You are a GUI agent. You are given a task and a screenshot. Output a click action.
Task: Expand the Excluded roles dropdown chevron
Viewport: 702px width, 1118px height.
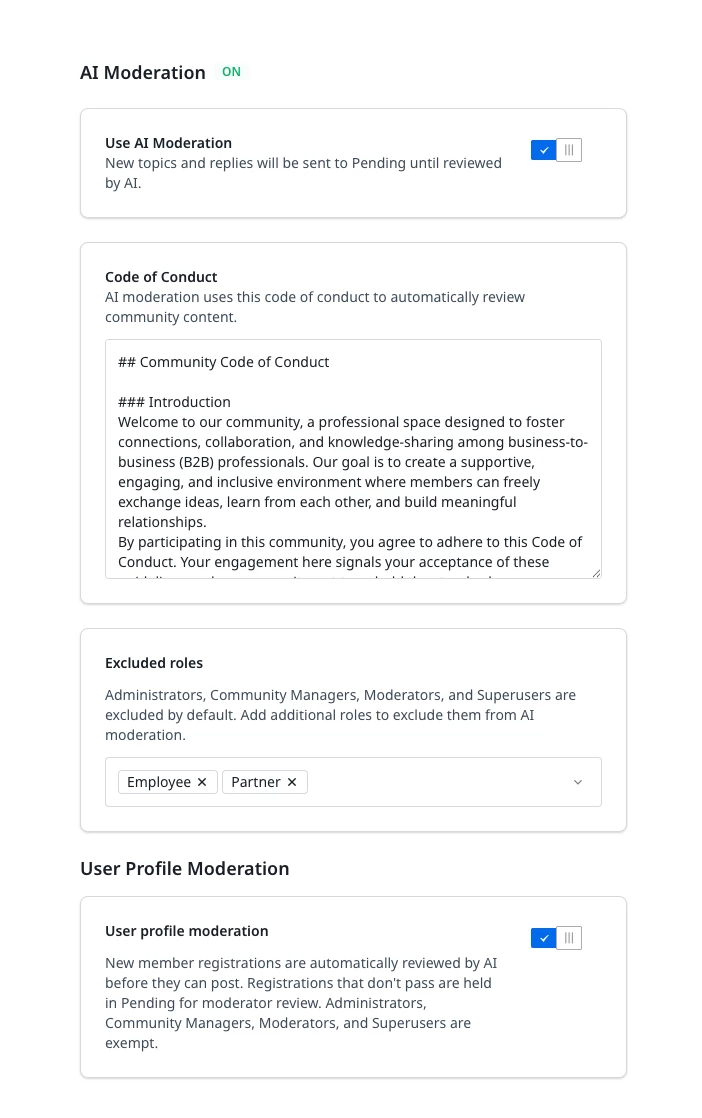click(x=578, y=782)
